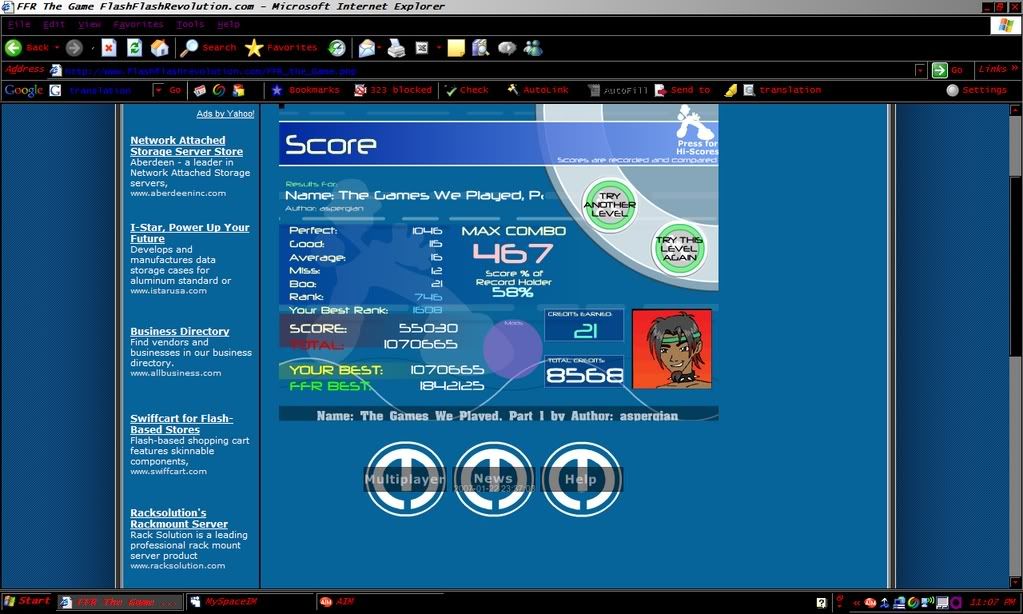Screen dimensions: 1023x614
Task: Open the Favorites menu
Action: click(138, 24)
